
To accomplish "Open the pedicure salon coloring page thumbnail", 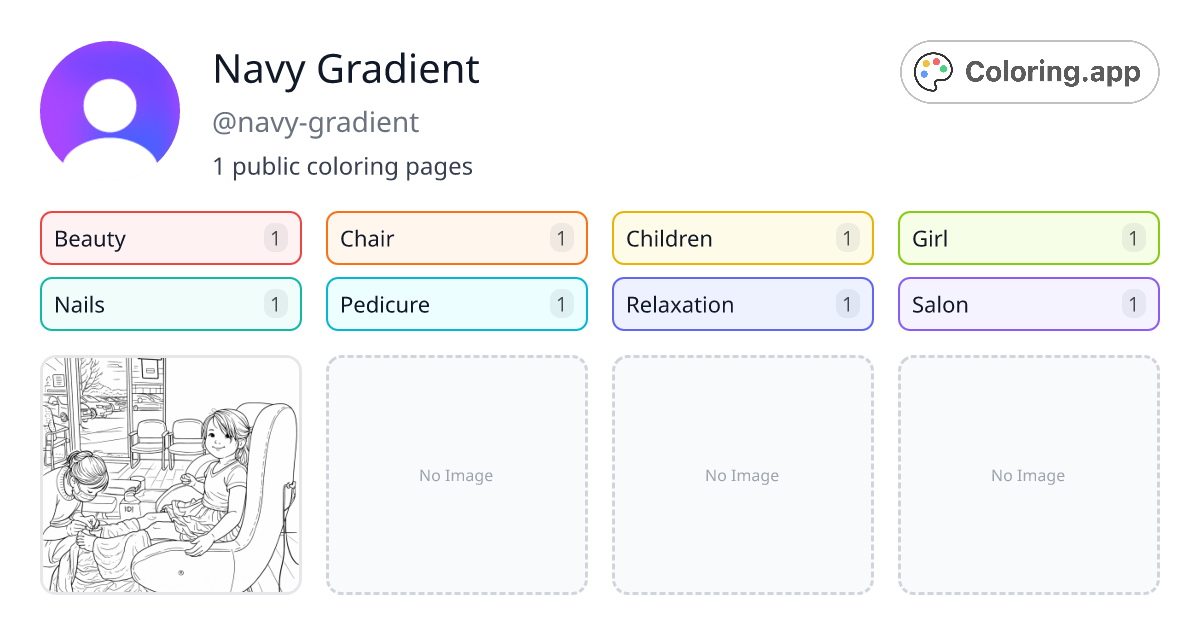I will (170, 475).
